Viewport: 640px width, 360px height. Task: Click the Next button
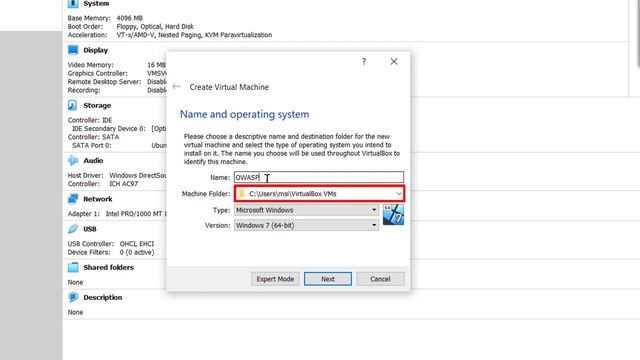click(x=328, y=279)
